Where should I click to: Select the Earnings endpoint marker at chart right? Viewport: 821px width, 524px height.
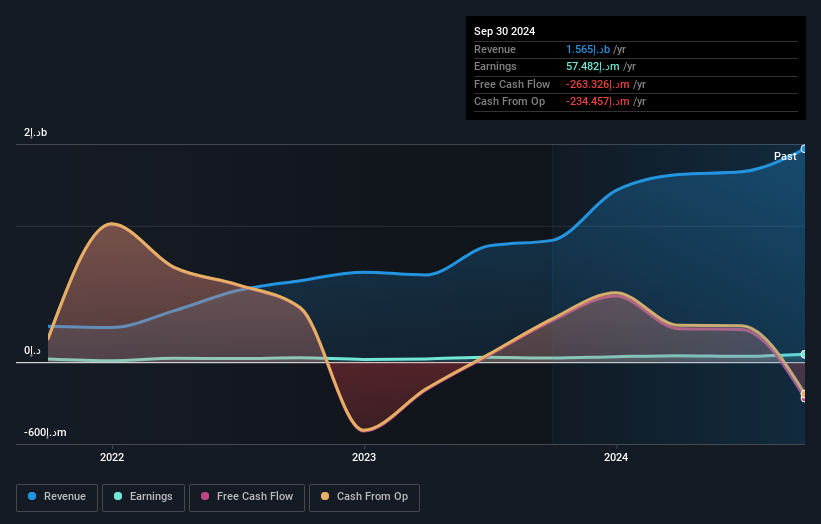click(x=804, y=354)
